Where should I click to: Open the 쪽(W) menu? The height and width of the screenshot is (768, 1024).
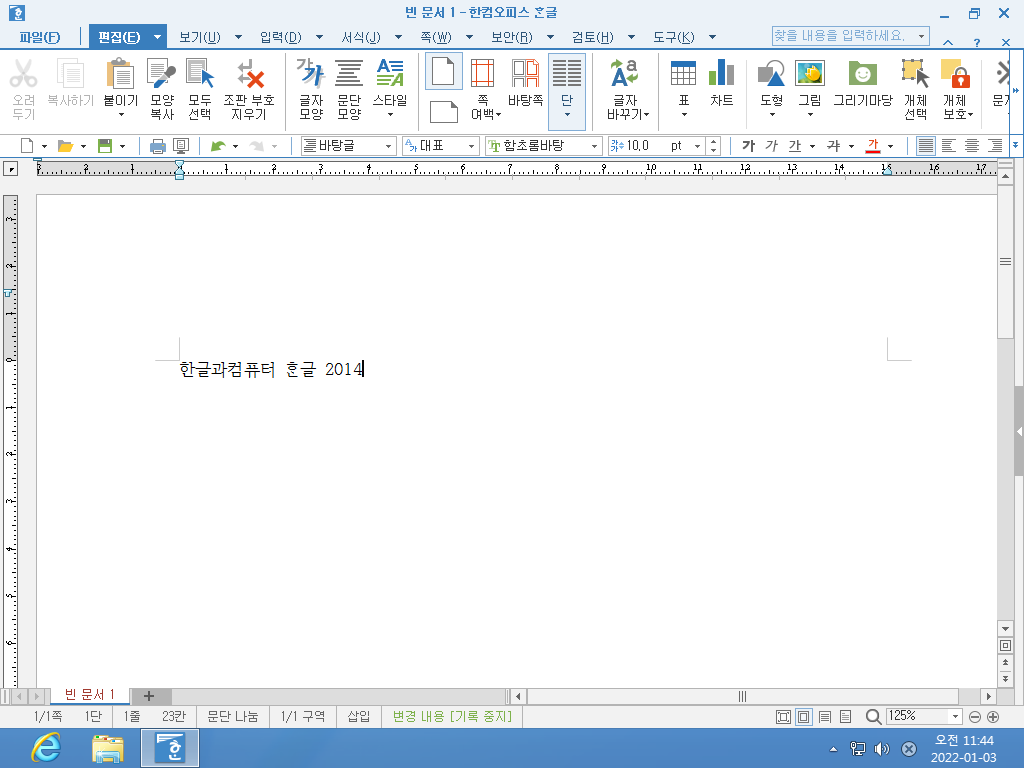click(436, 37)
